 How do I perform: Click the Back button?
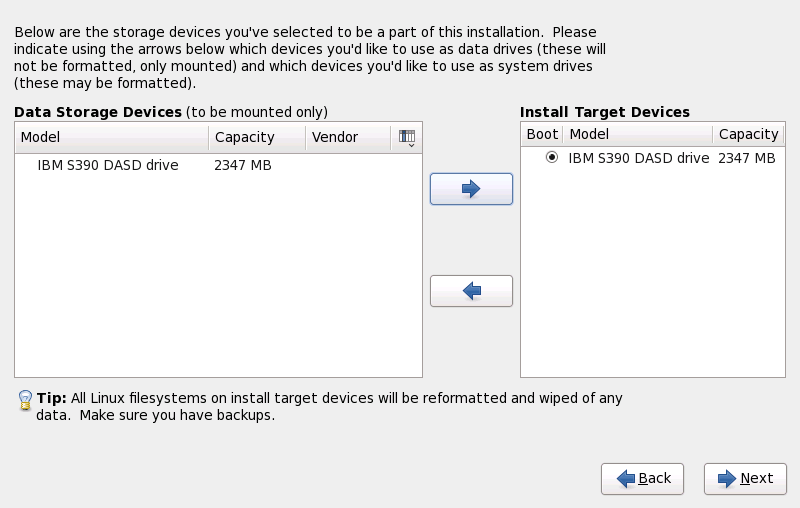tap(642, 478)
